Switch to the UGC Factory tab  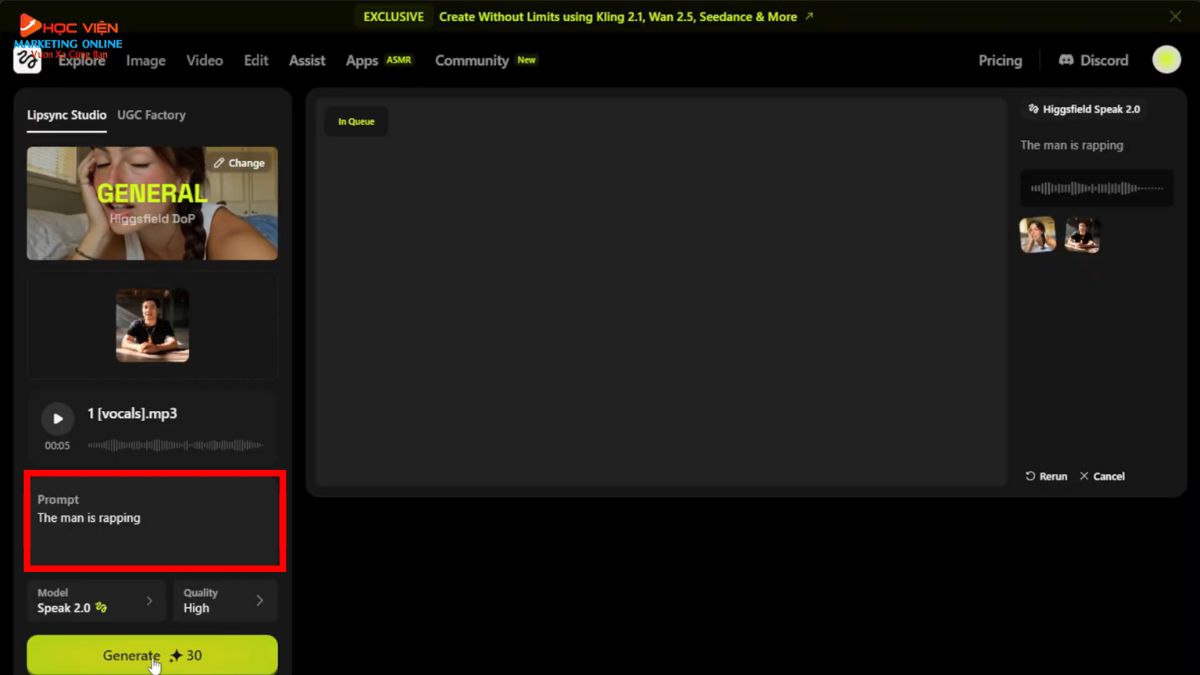click(151, 115)
